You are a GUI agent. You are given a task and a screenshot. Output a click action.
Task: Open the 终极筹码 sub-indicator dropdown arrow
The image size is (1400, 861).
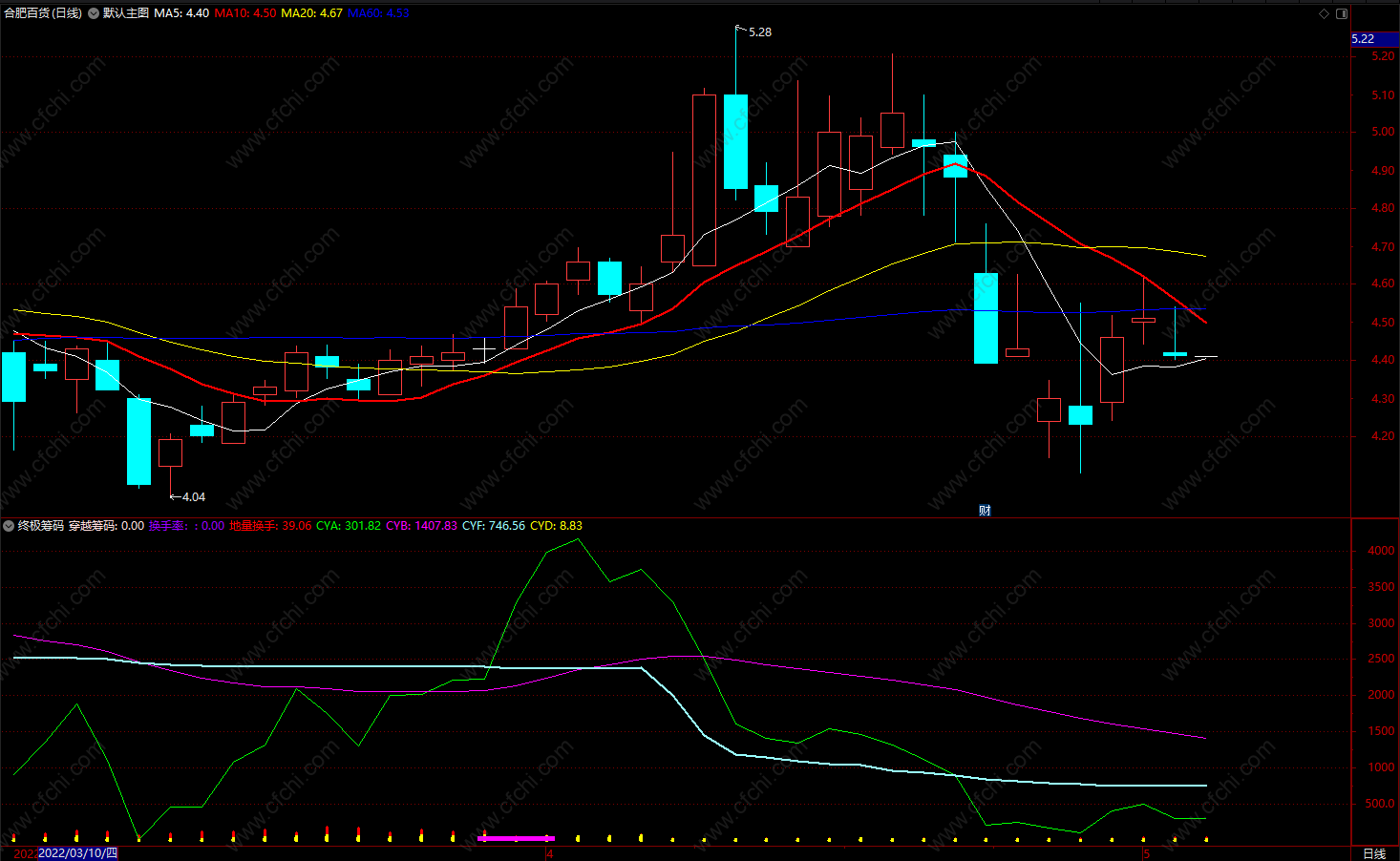[x=9, y=526]
